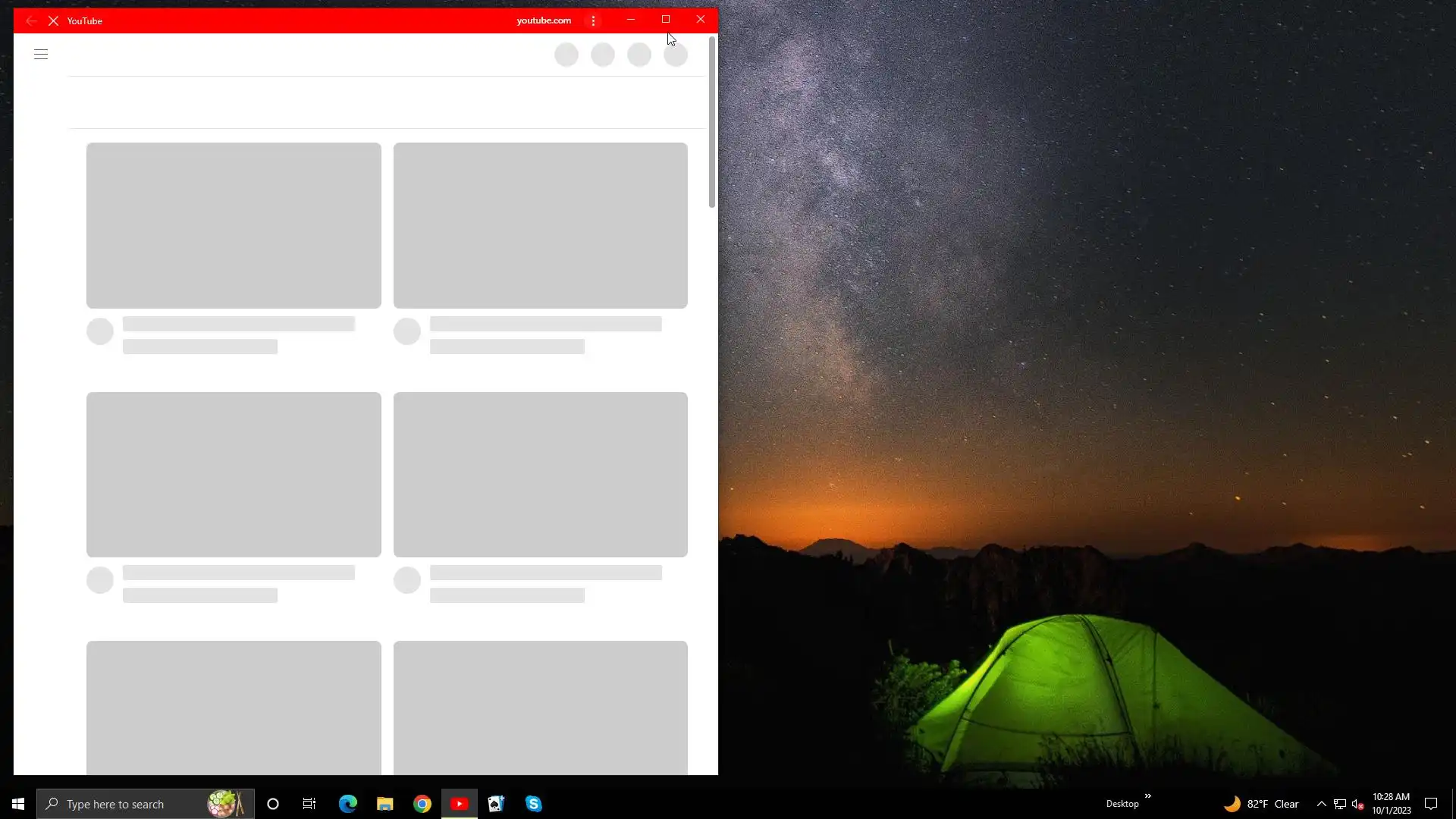Click the stop loading X icon
The image size is (1456, 819).
(x=53, y=21)
